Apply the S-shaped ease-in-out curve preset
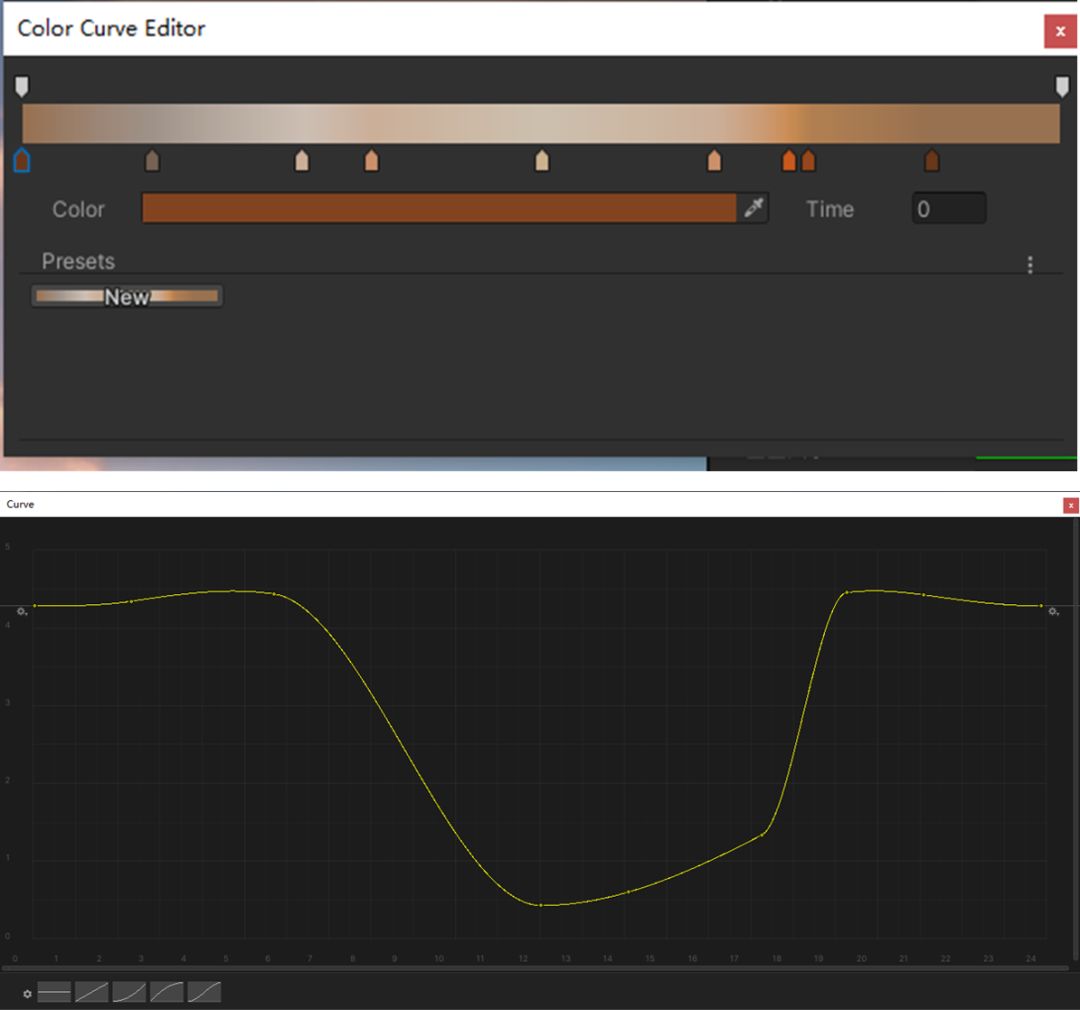The height and width of the screenshot is (1010, 1080). pyautogui.click(x=204, y=993)
